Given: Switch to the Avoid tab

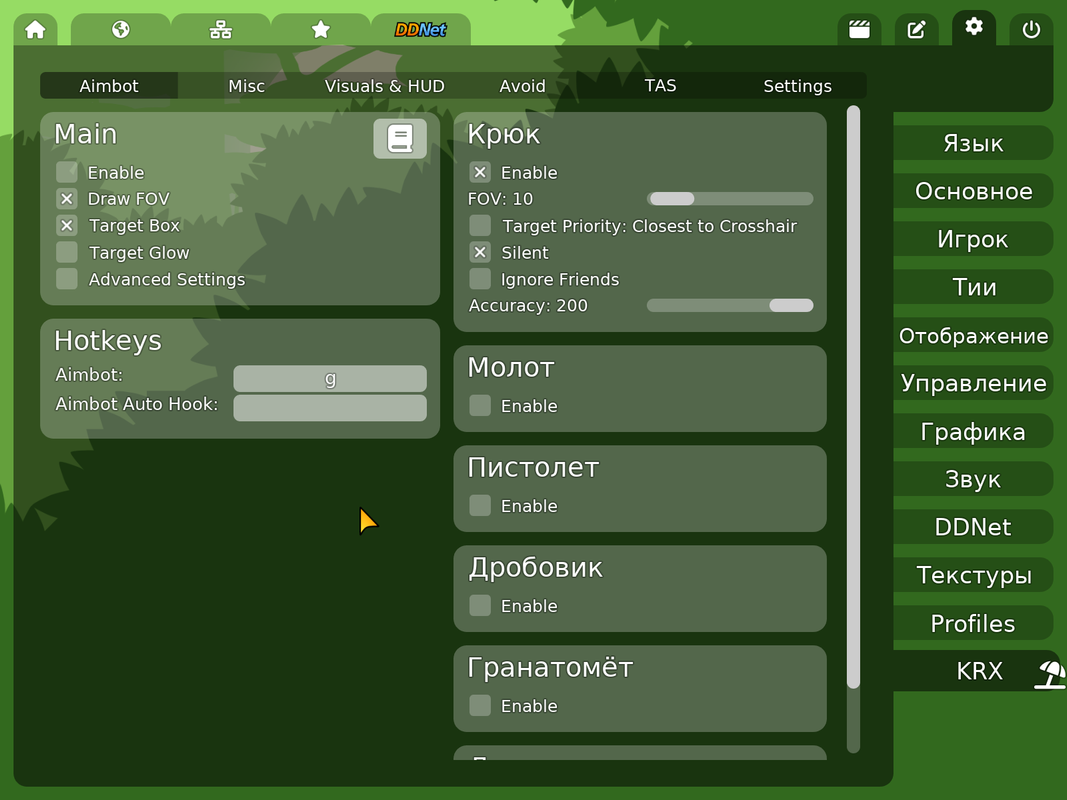Looking at the screenshot, I should click(522, 86).
